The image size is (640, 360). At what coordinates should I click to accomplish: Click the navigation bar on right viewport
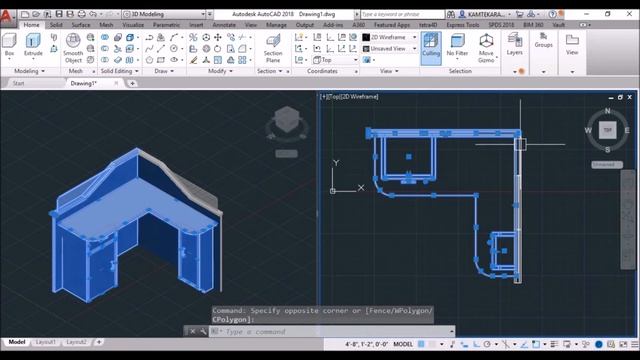627,220
